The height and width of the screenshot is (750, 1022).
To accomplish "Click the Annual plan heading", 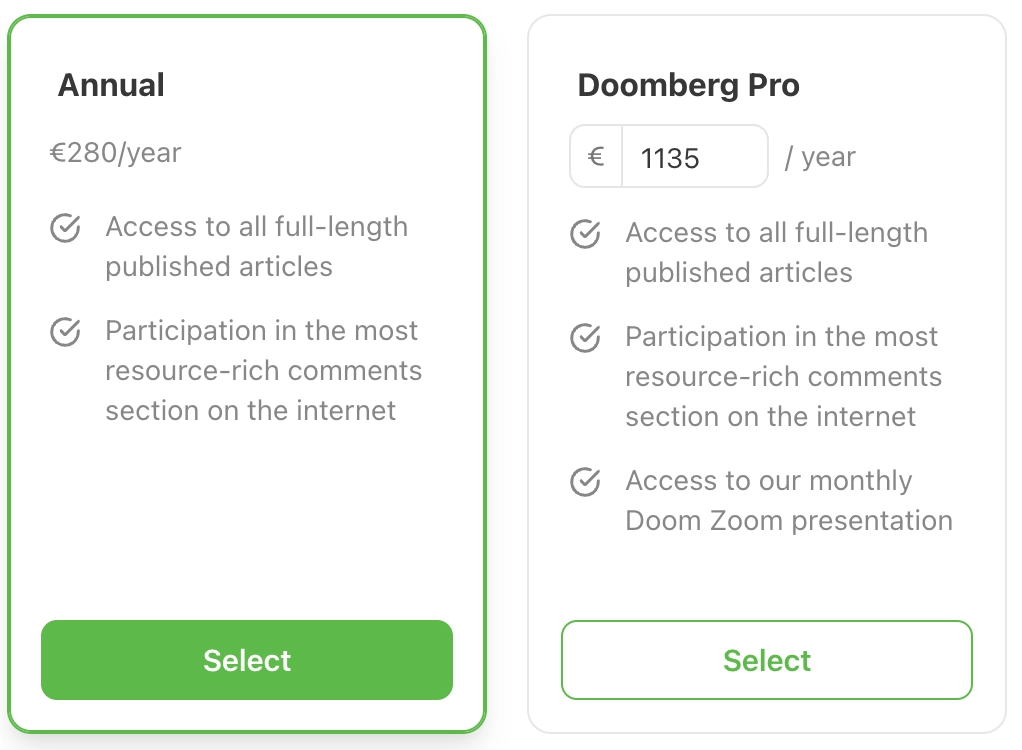I will coord(111,85).
